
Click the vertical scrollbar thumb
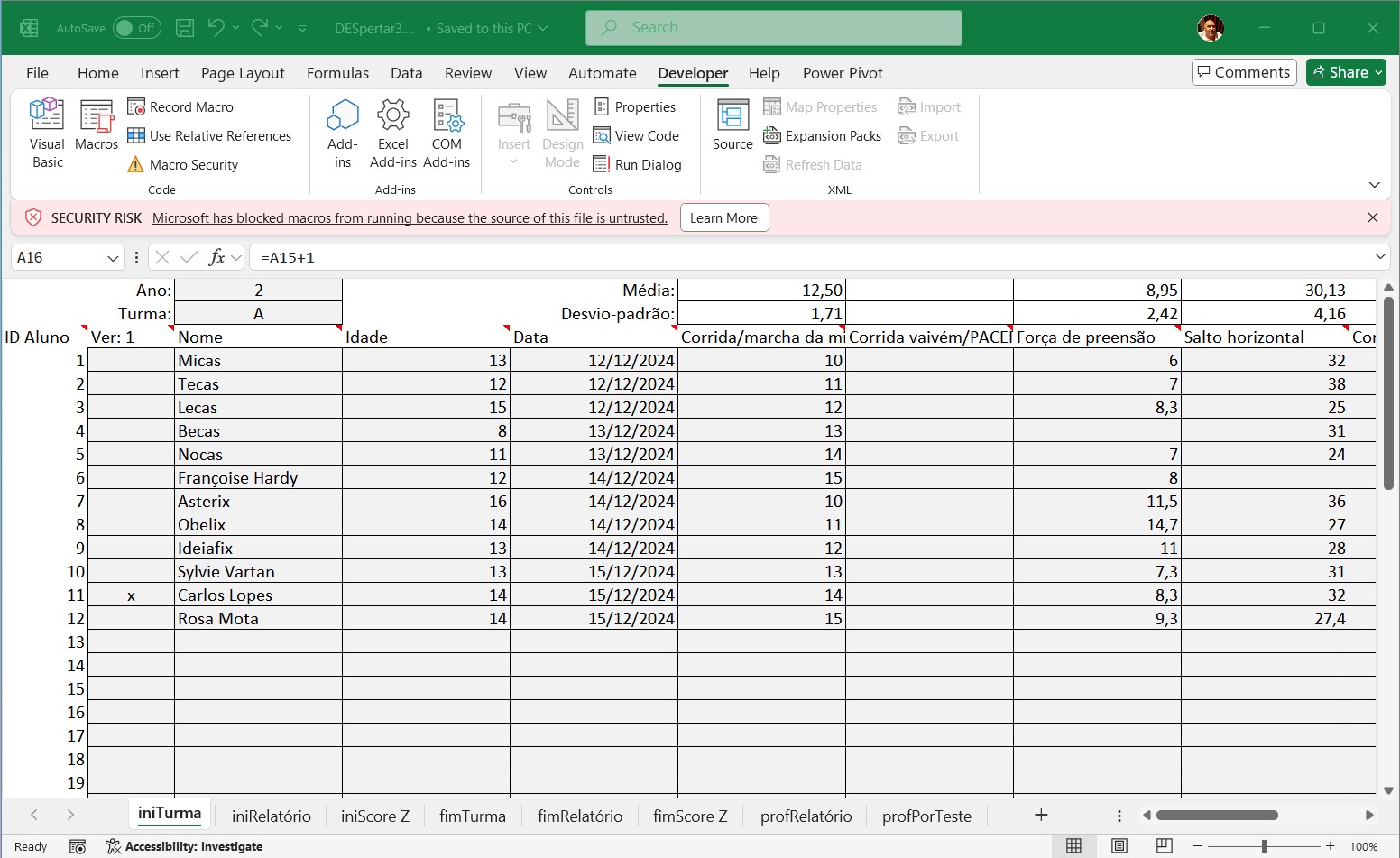pyautogui.click(x=1388, y=392)
